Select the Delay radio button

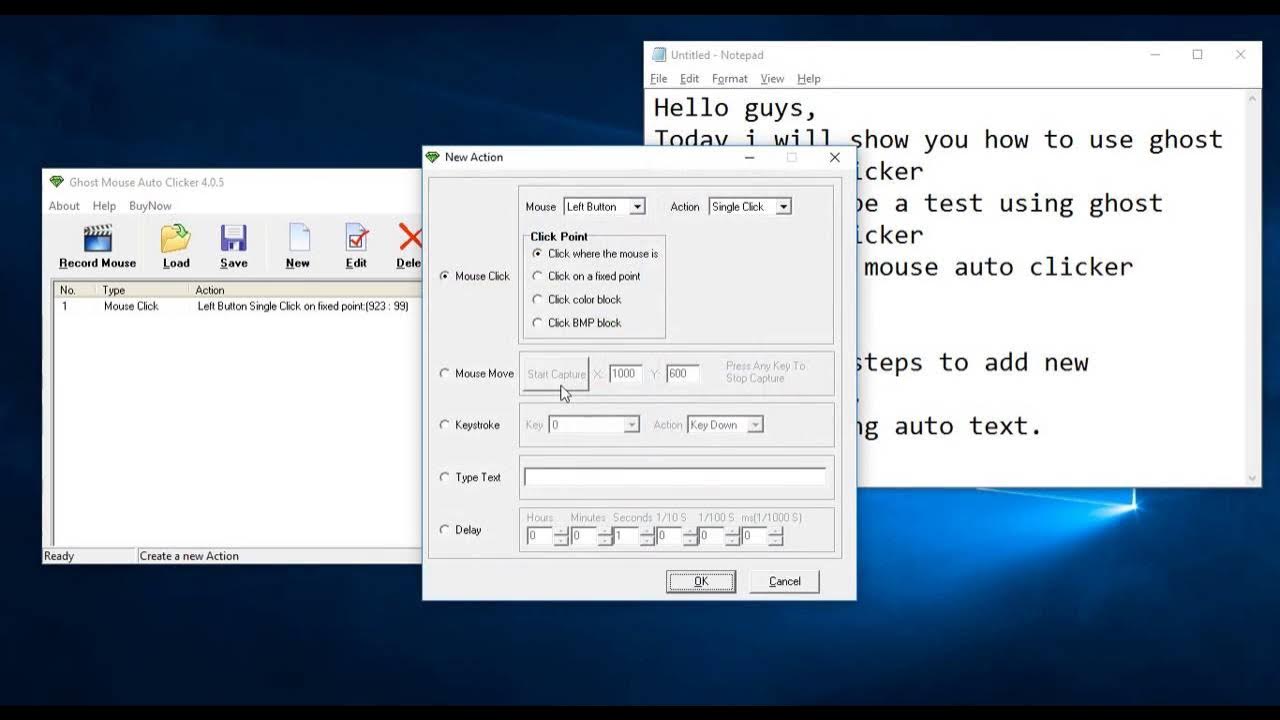445,529
